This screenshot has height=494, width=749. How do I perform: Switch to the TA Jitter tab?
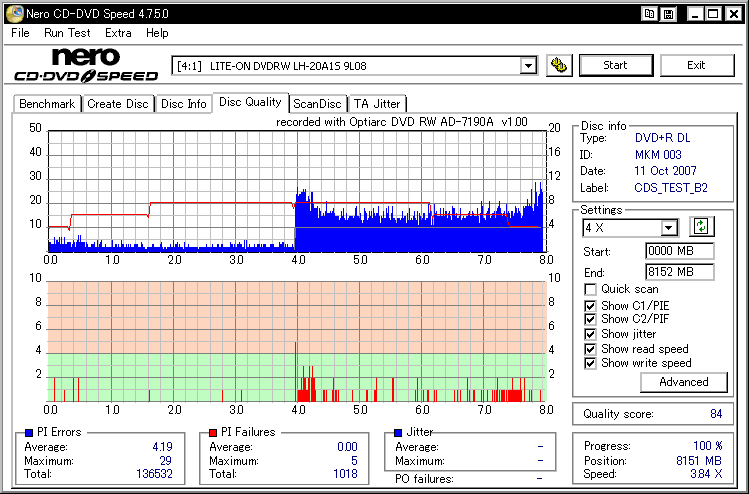(x=377, y=104)
